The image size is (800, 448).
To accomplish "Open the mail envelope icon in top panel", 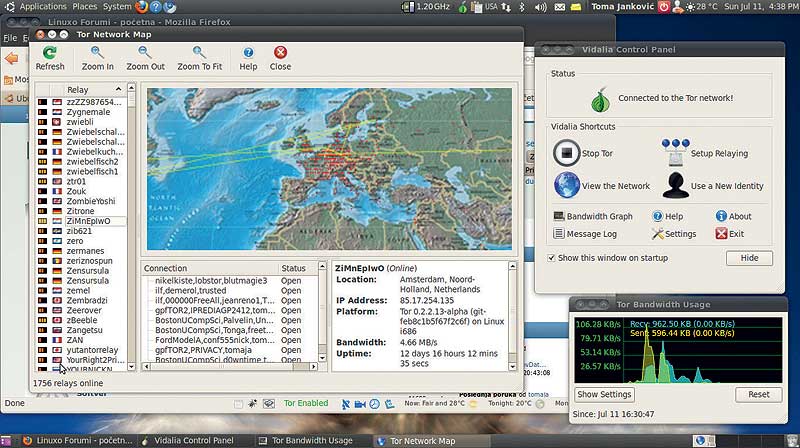I will pos(560,7).
